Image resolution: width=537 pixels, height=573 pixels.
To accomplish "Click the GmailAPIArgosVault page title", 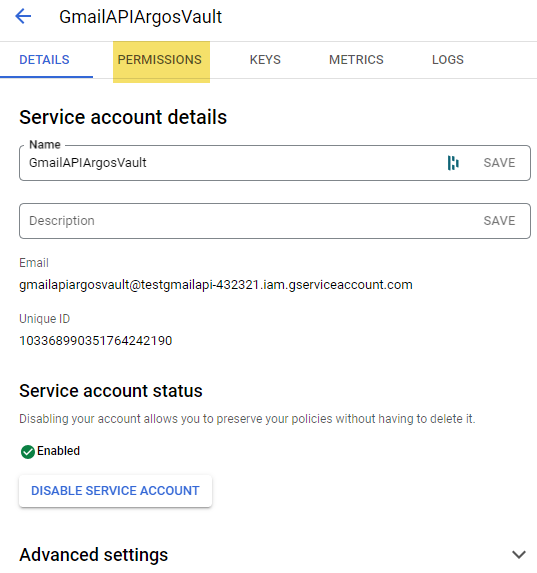I will point(140,17).
